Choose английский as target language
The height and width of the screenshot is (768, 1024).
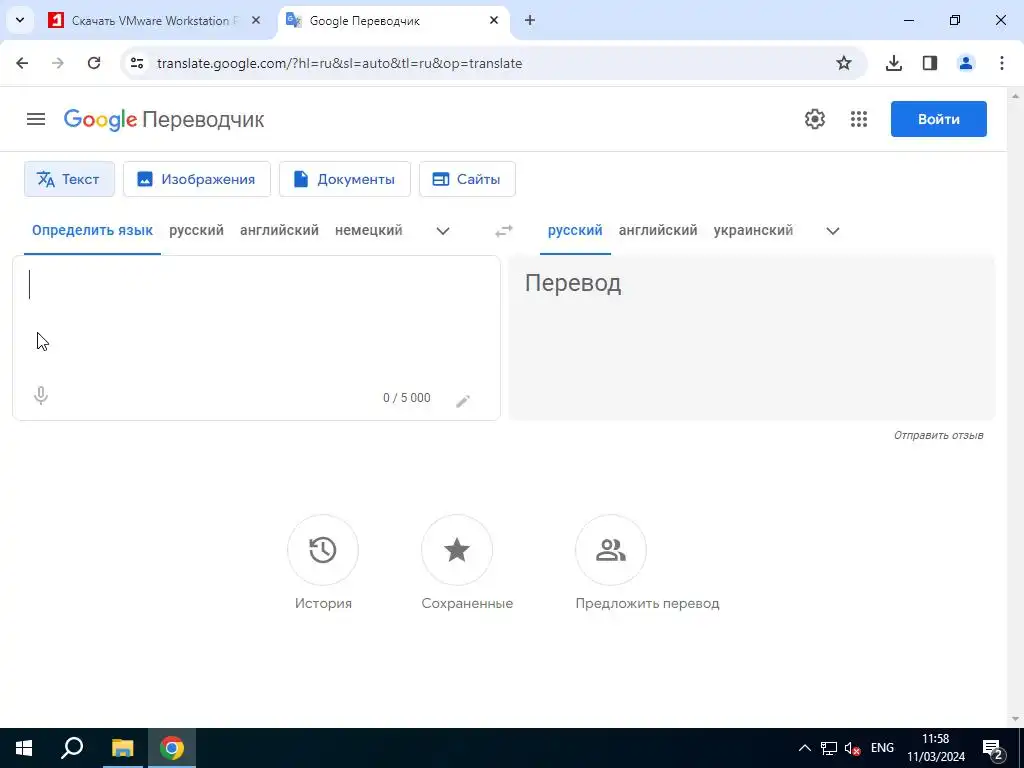tap(658, 231)
